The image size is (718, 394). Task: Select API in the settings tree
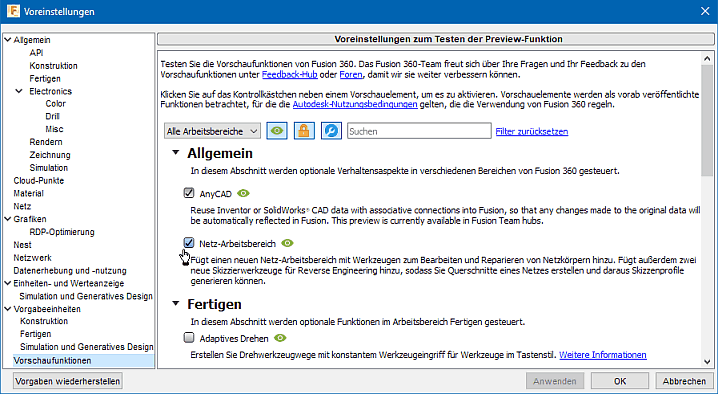coord(36,53)
